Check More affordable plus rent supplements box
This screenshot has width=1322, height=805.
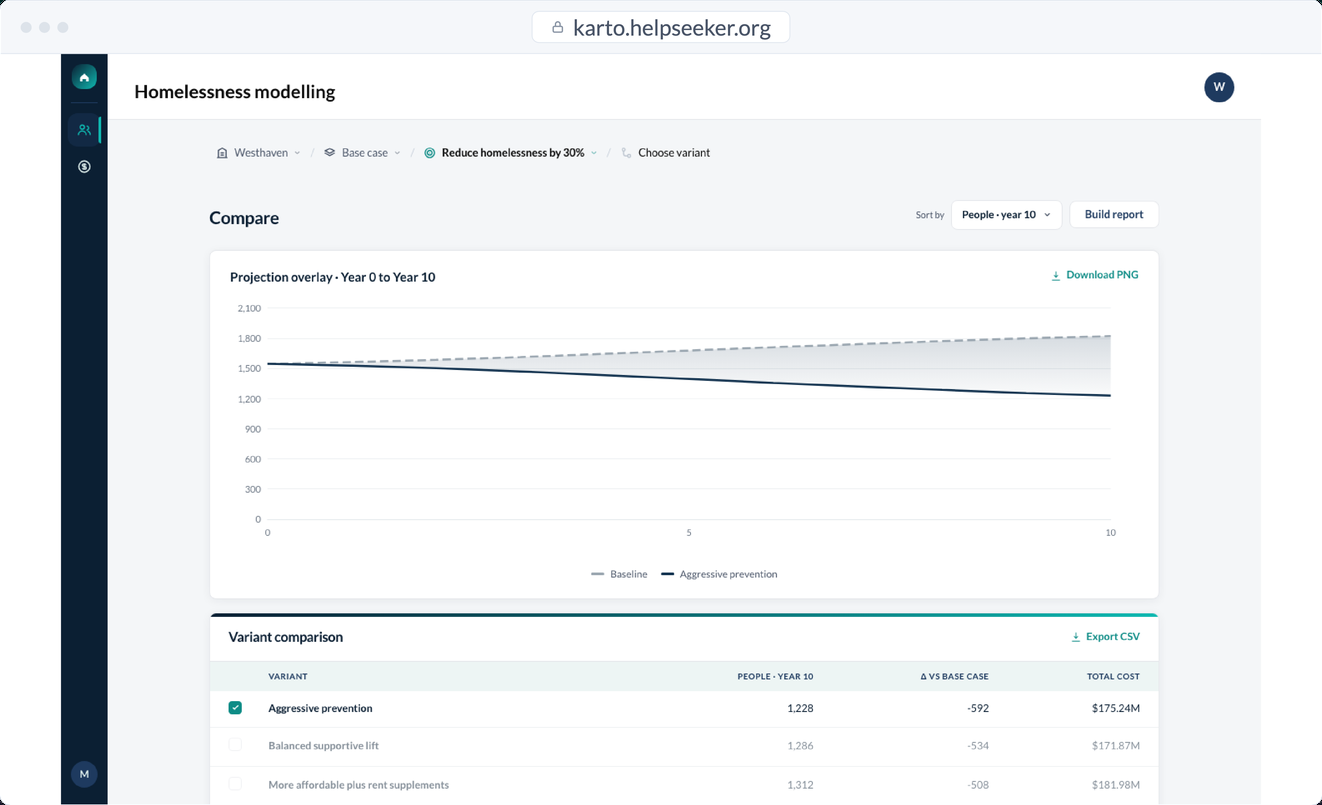pos(235,784)
